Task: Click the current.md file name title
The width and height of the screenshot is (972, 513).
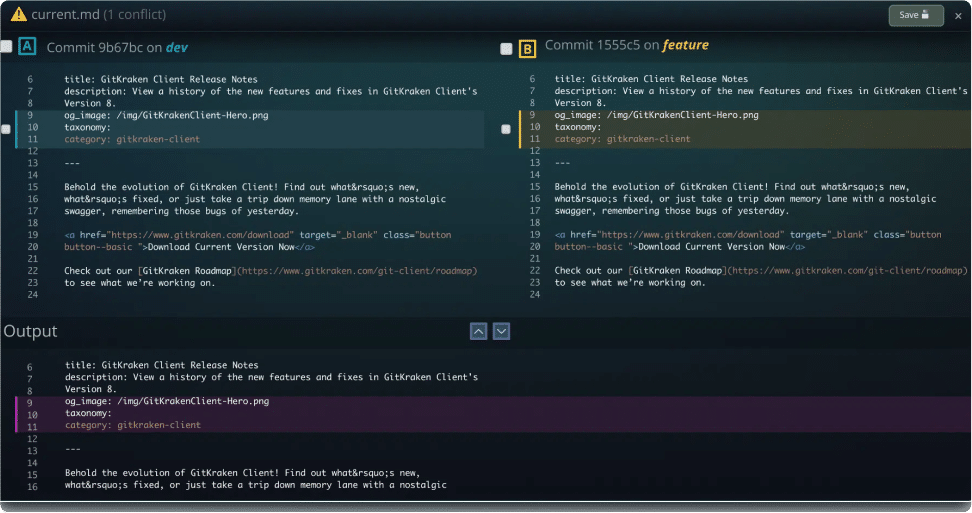Action: pos(65,14)
